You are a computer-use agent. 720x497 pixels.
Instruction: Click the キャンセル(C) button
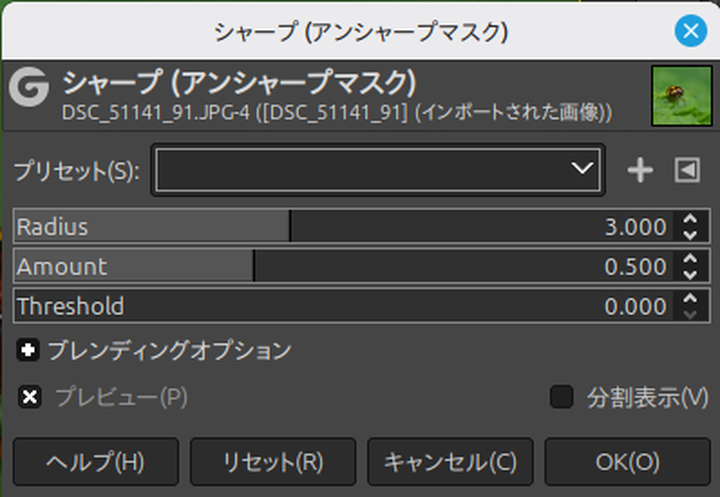(450, 462)
